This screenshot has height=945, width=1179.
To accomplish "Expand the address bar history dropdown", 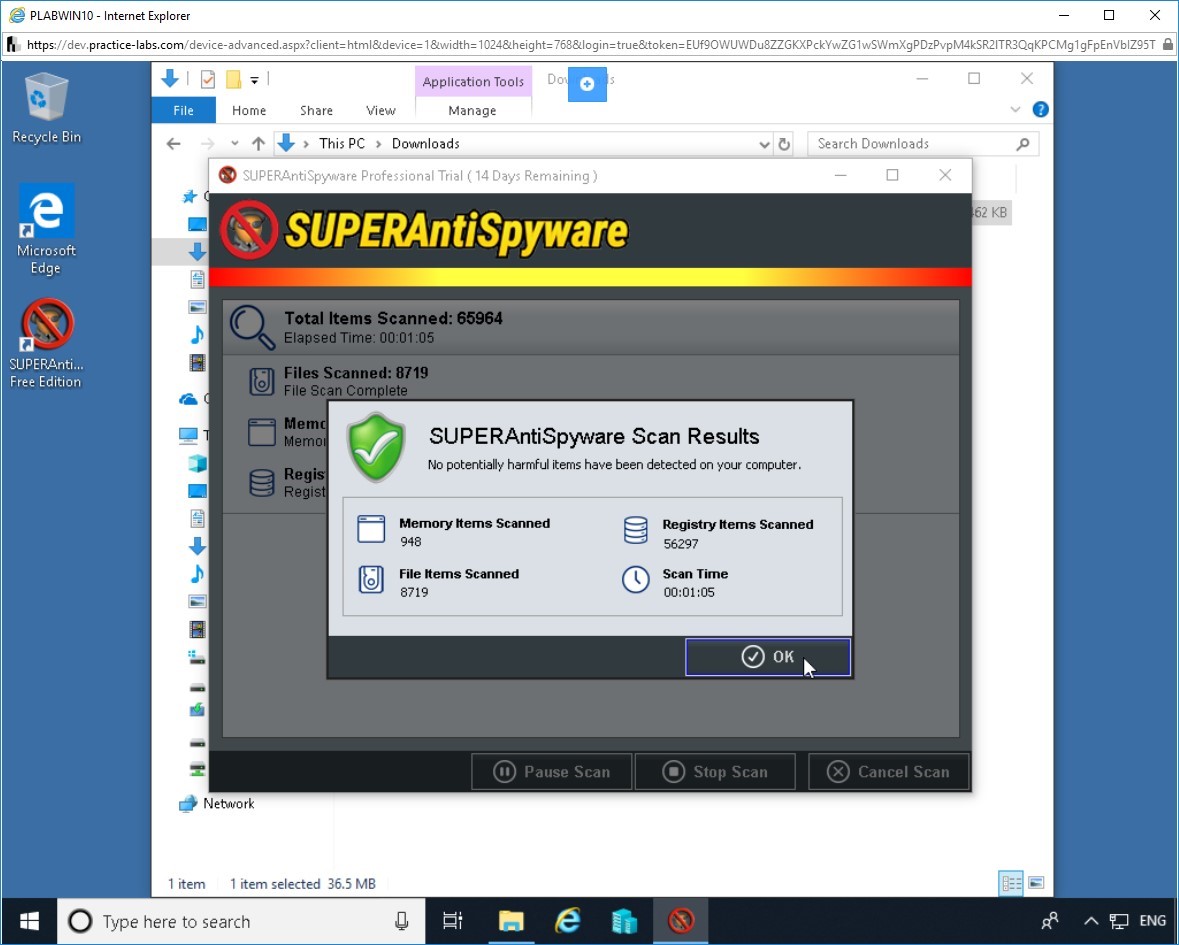I will [x=764, y=144].
